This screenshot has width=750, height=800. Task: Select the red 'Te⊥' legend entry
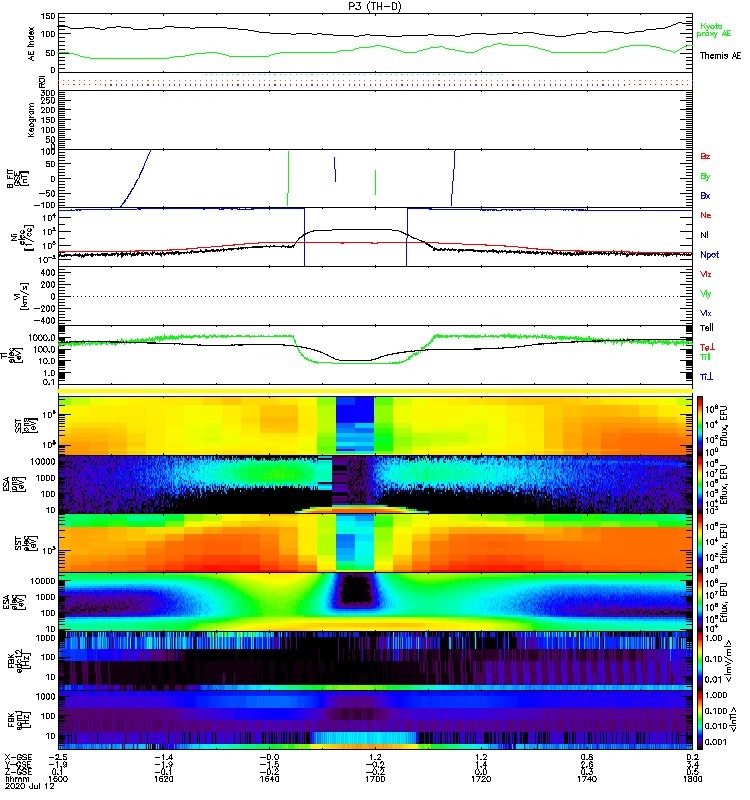point(707,347)
